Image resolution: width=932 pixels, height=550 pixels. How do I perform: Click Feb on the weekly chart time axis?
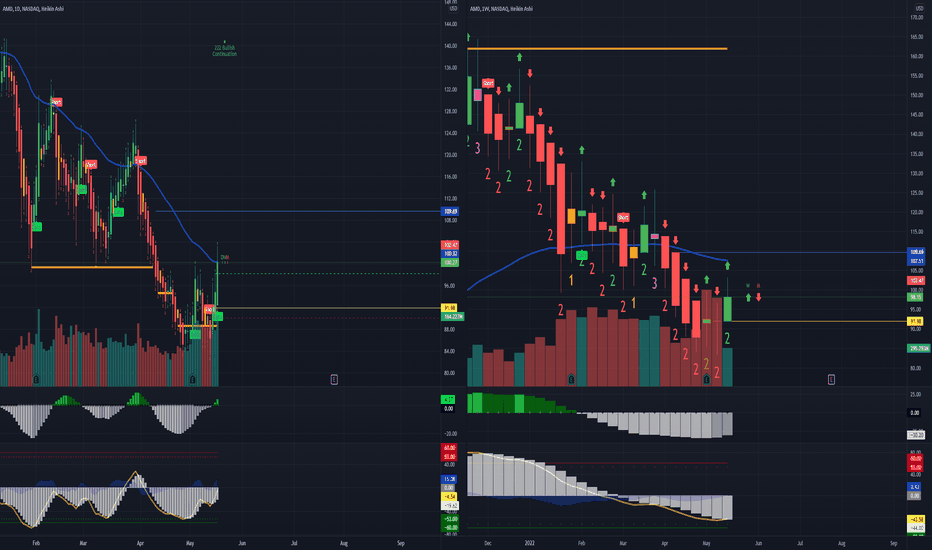click(x=581, y=543)
